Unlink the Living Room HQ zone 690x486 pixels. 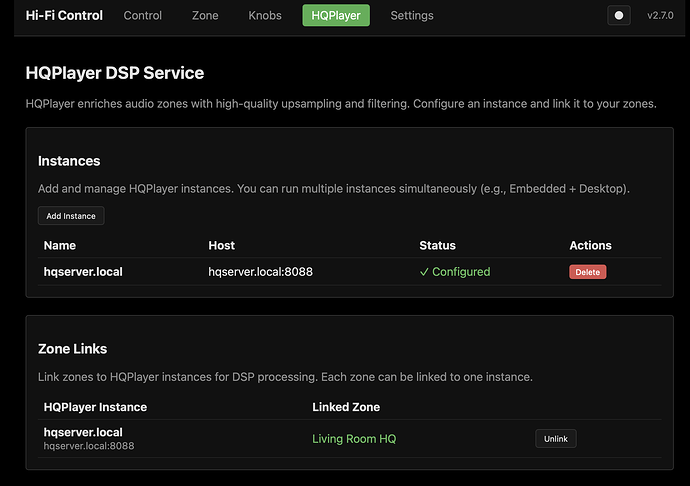click(555, 439)
